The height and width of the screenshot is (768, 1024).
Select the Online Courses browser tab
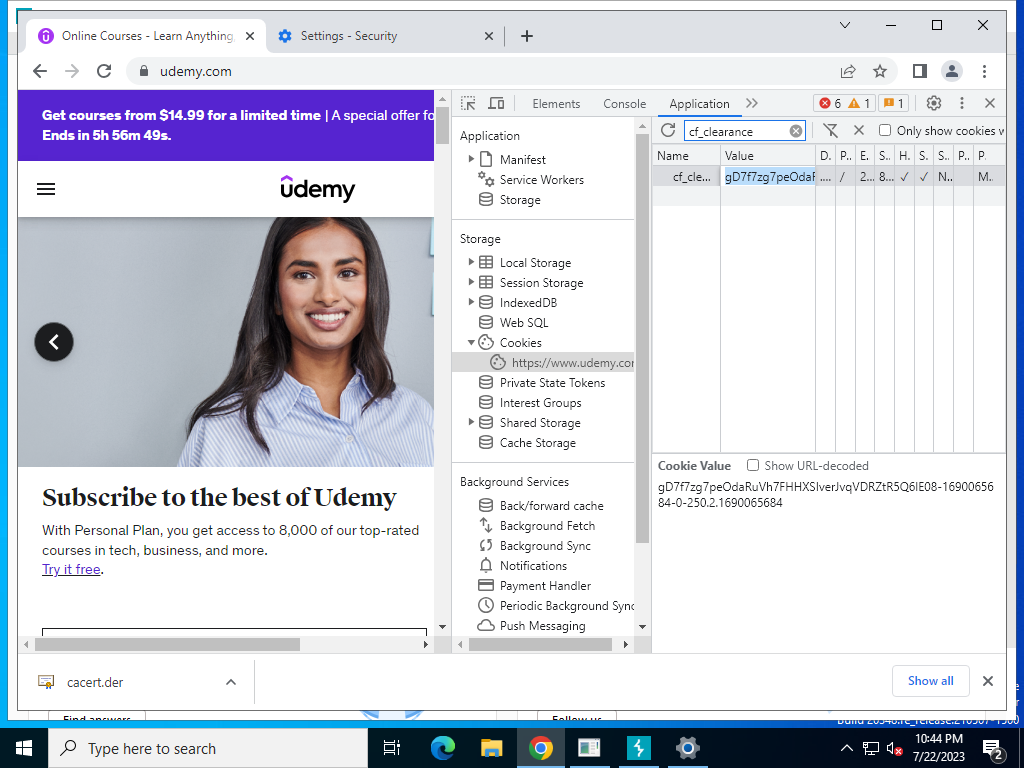[147, 36]
